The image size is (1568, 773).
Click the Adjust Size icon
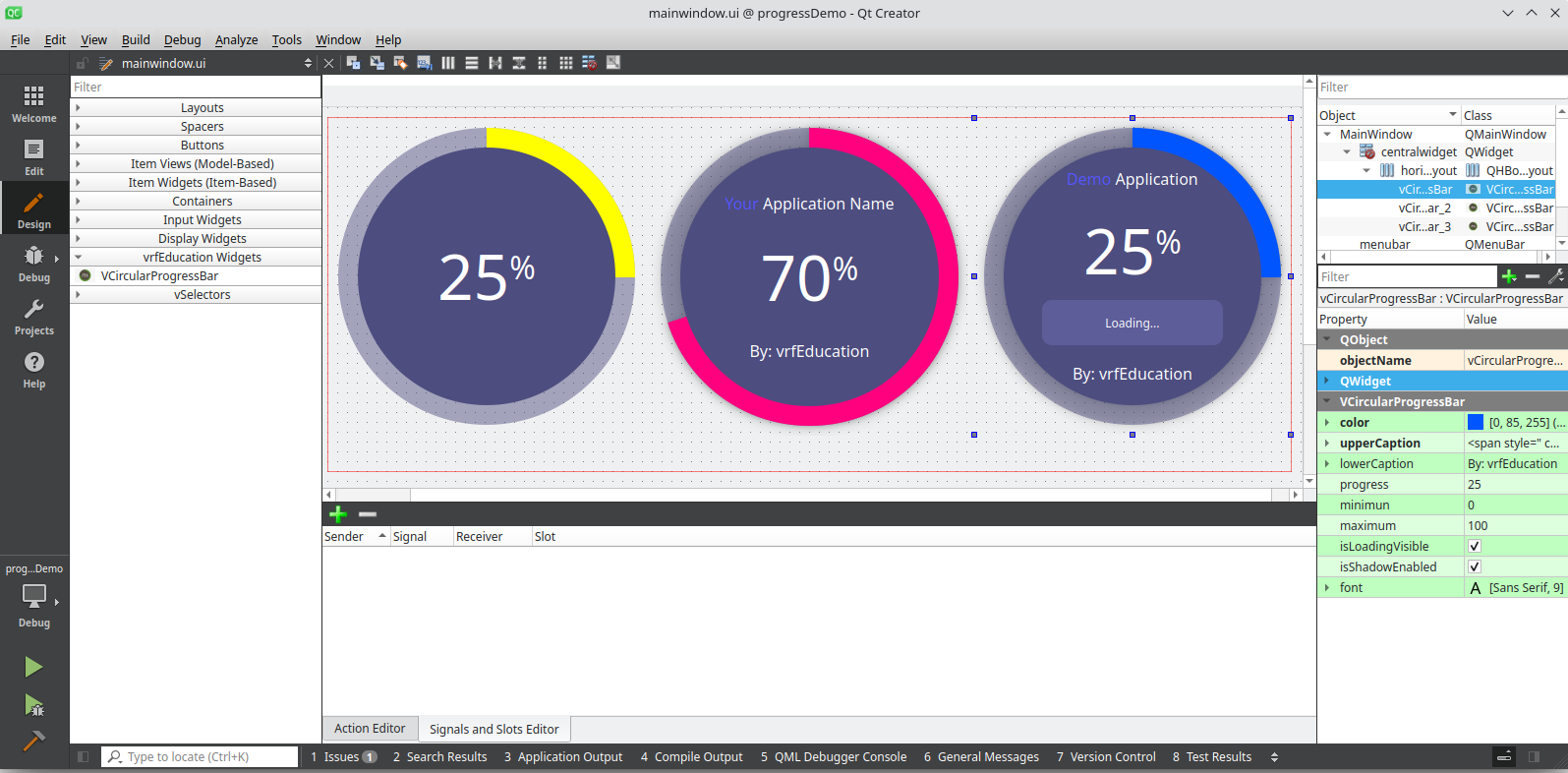click(613, 63)
